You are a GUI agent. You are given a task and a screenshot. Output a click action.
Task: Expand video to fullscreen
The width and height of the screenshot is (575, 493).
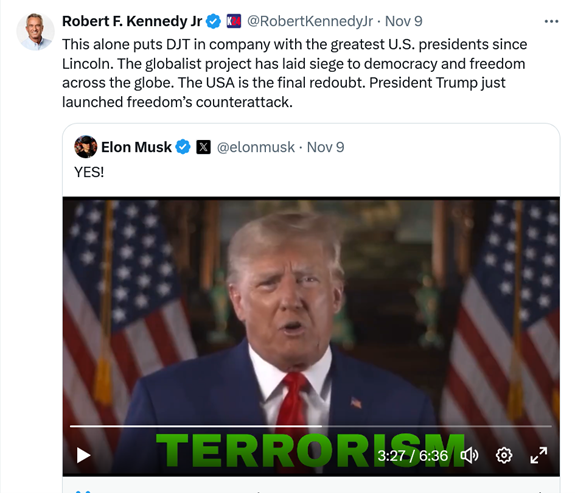click(539, 455)
